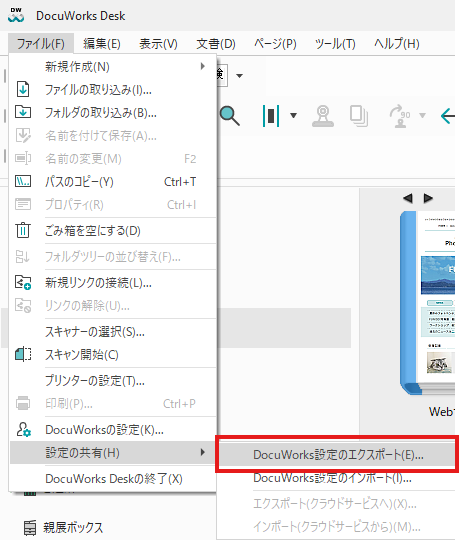Select 名前の変更(M) entry
This screenshot has height=540, width=460.
113,159
